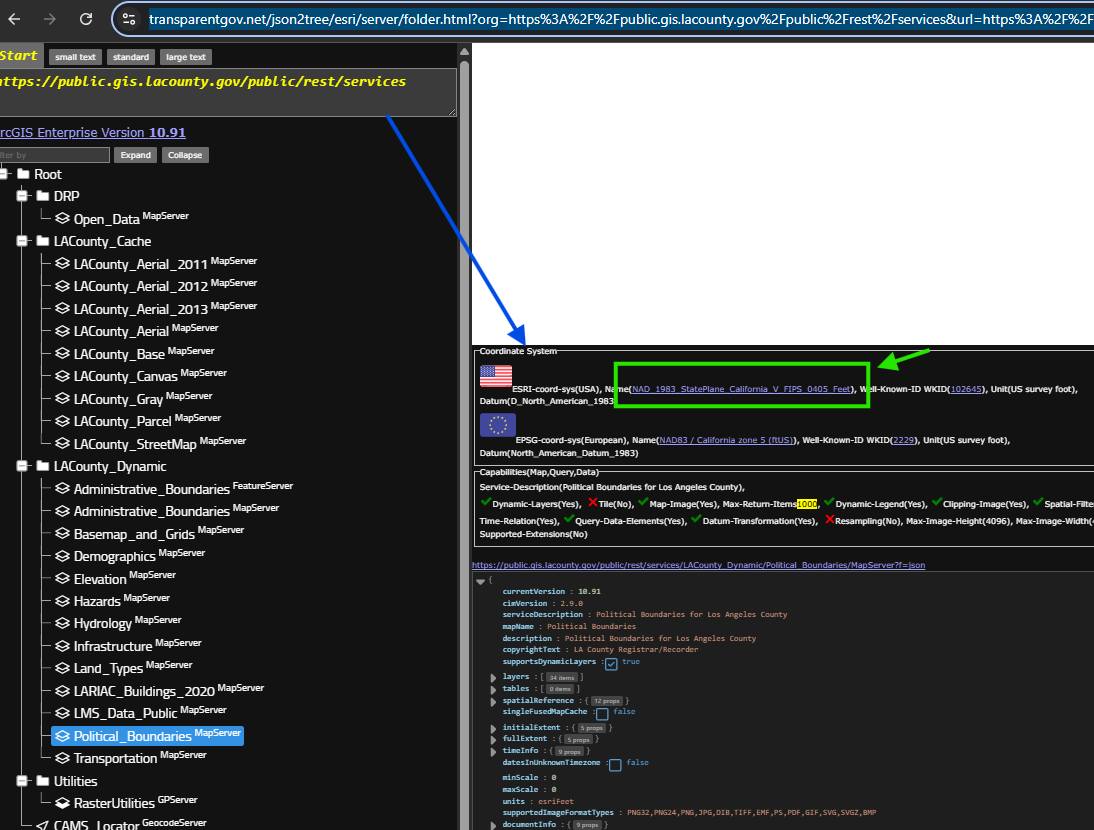Click the browser reload icon

86,19
